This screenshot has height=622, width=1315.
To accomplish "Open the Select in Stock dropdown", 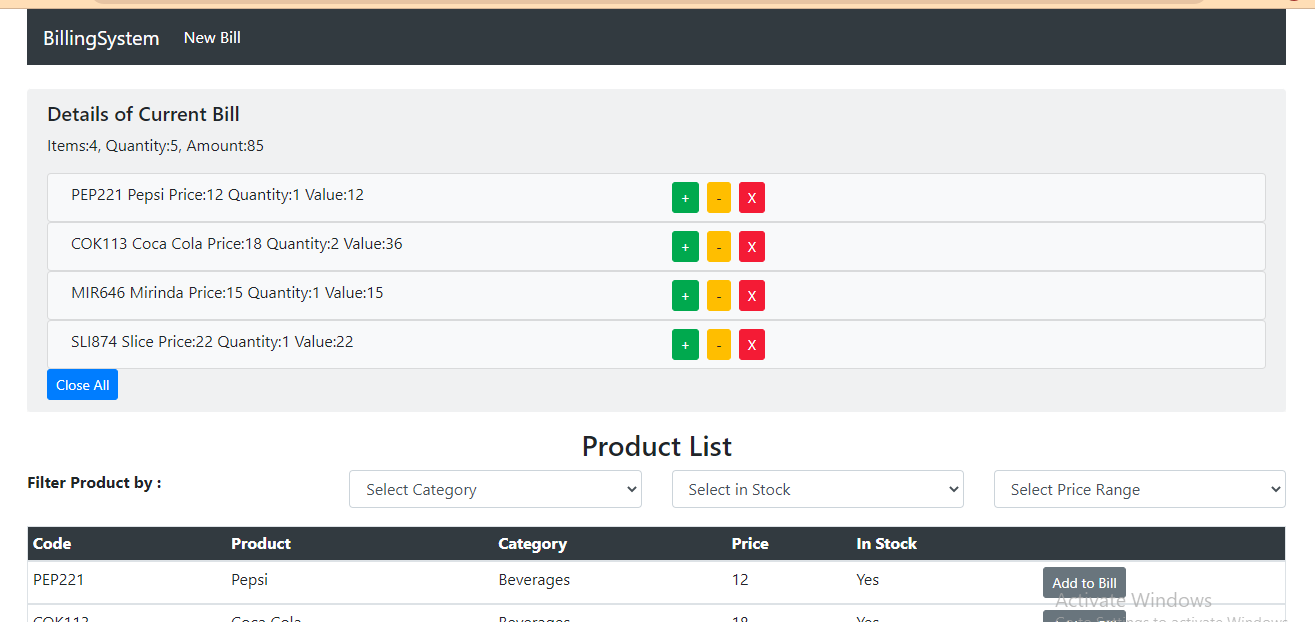I will tap(817, 489).
